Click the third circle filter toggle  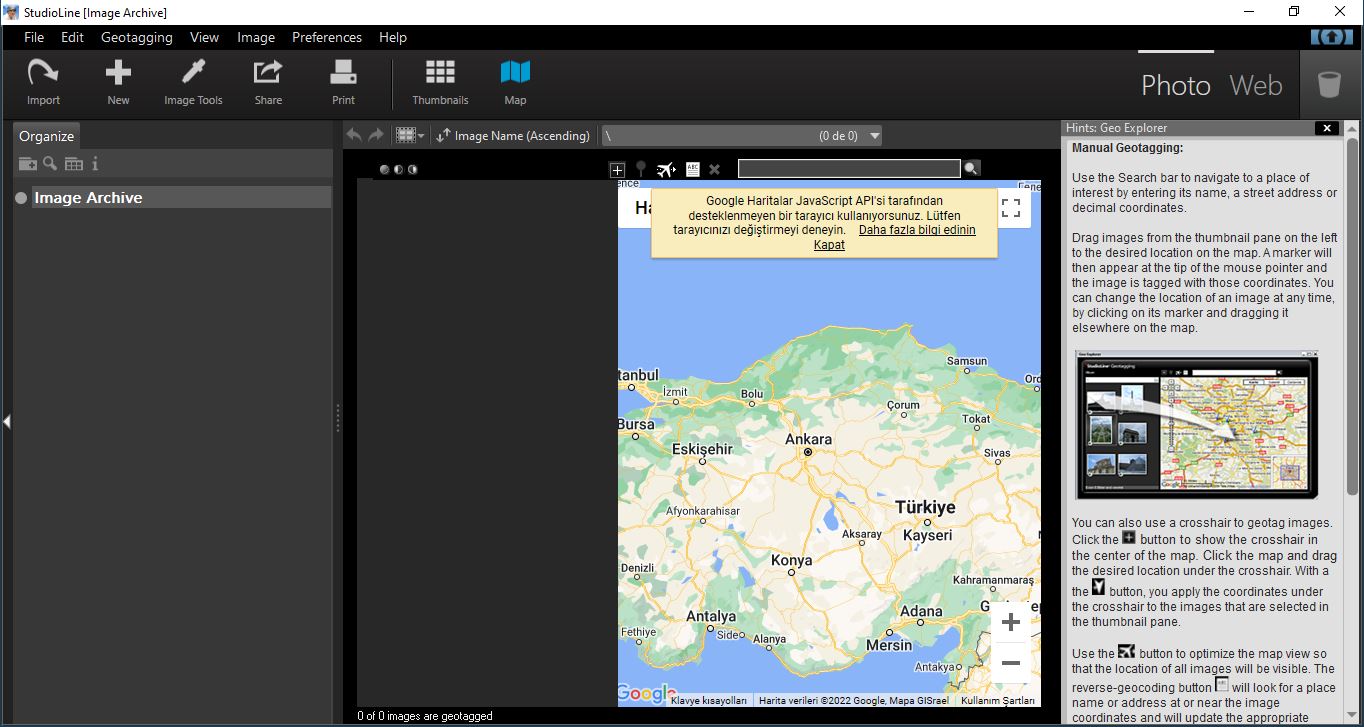click(x=413, y=170)
